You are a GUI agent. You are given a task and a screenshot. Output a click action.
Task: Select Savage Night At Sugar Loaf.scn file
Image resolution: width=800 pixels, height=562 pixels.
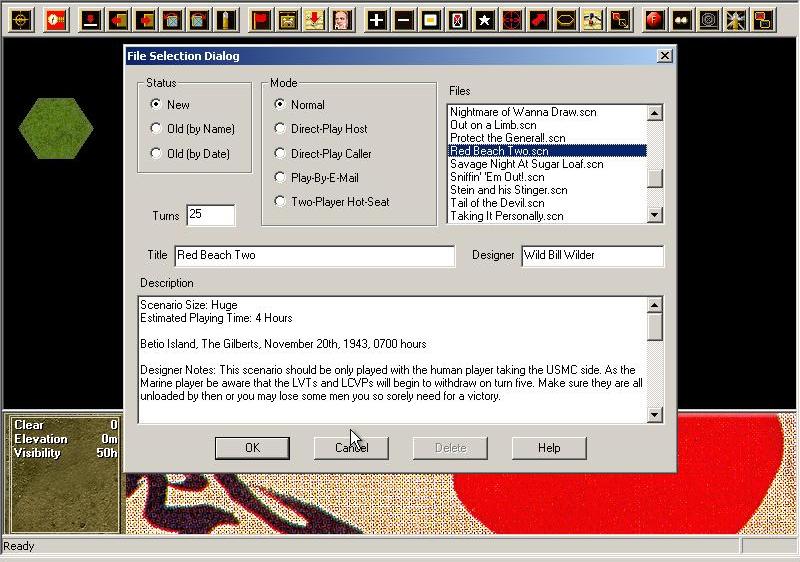526,164
